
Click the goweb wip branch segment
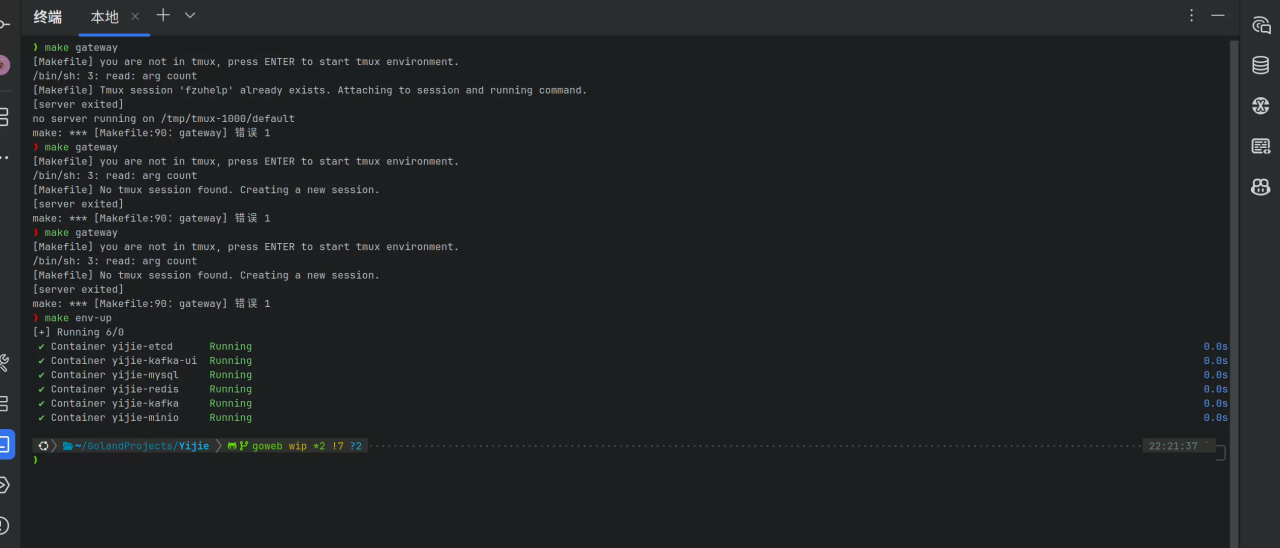click(x=279, y=446)
